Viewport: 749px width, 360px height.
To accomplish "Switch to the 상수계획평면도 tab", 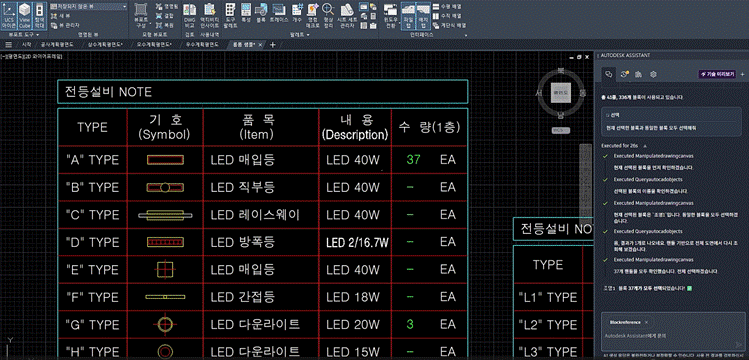I will [105, 44].
